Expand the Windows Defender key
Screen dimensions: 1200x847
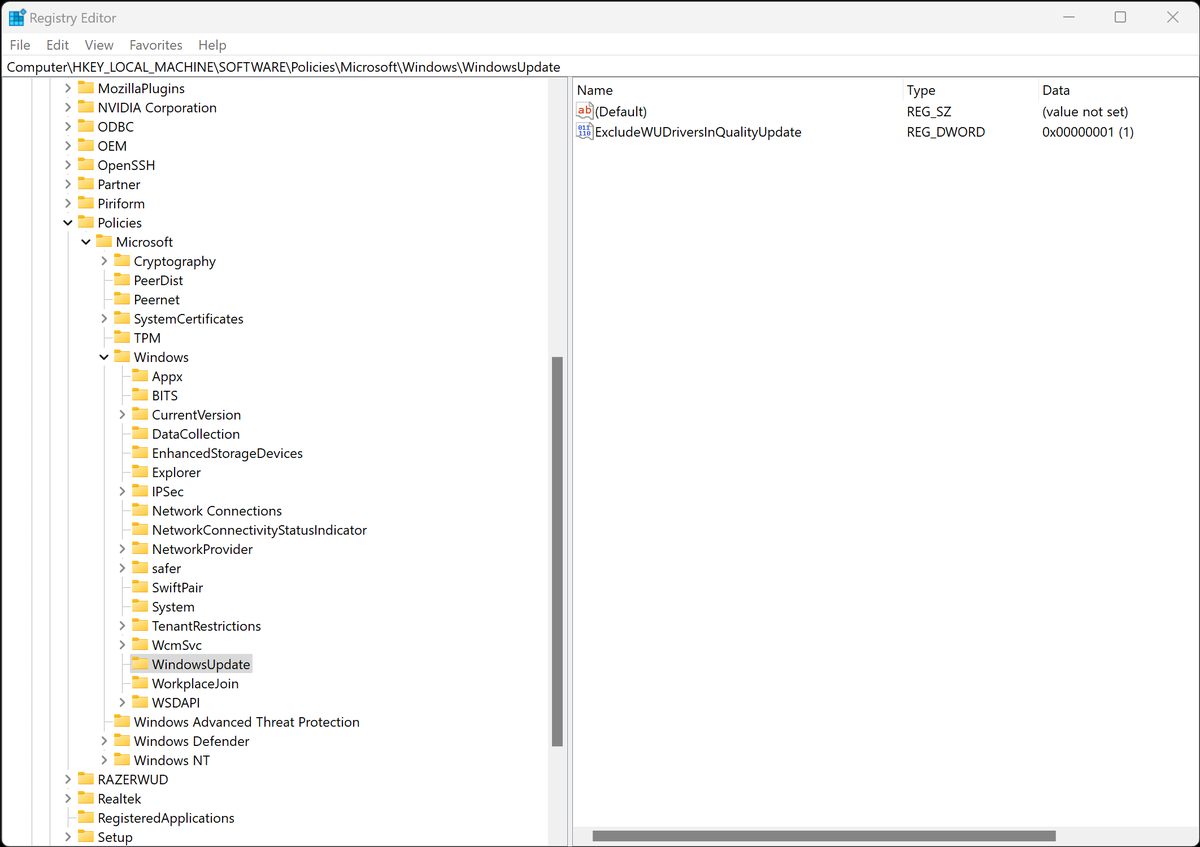click(x=104, y=741)
